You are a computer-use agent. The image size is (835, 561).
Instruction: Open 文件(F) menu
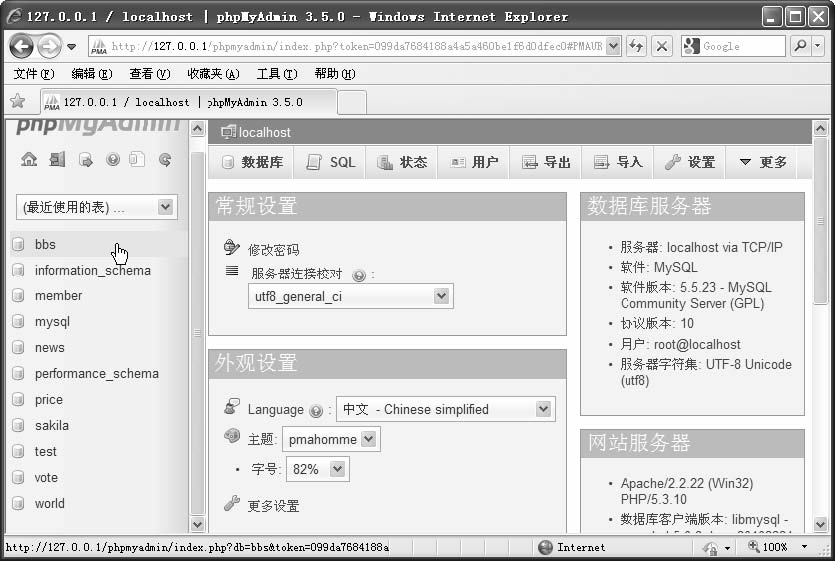[x=34, y=74]
